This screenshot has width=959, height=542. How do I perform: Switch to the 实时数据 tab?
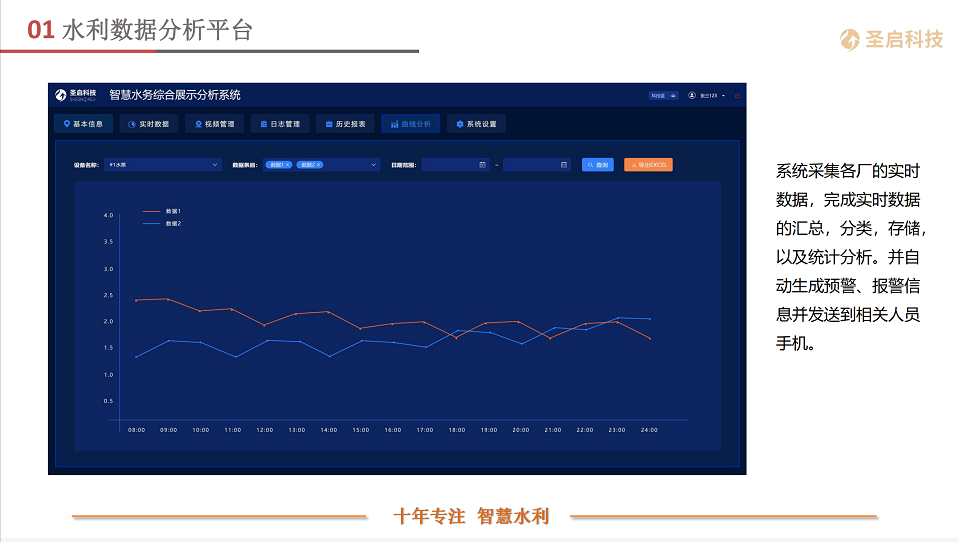pyautogui.click(x=149, y=124)
